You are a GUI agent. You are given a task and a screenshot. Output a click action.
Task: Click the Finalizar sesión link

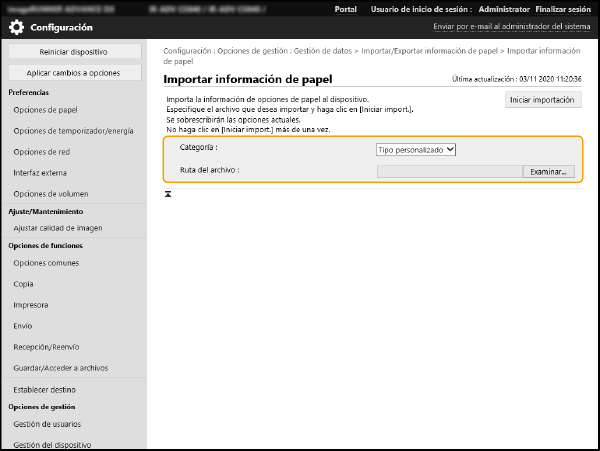pyautogui.click(x=564, y=9)
